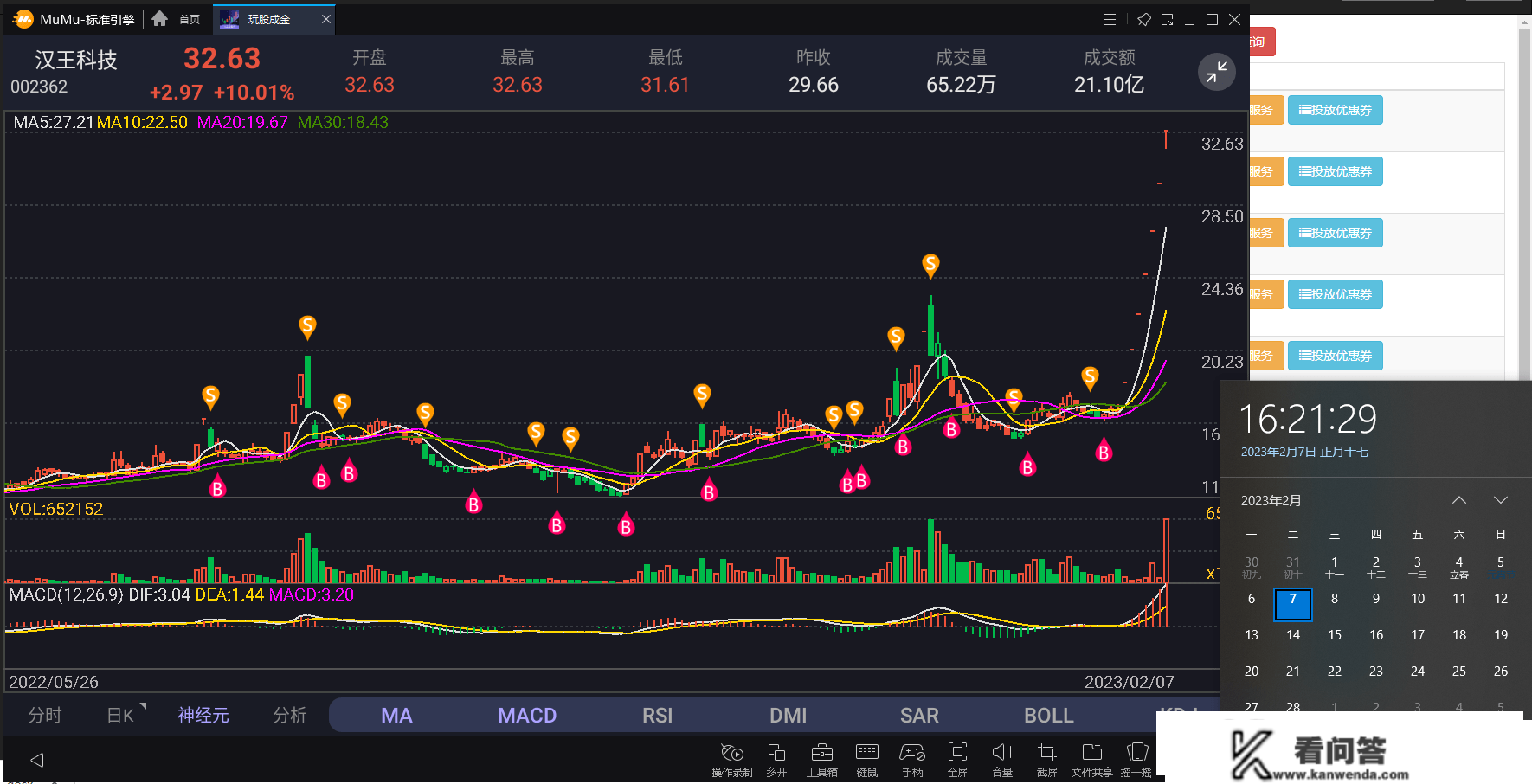Collapse the chart with round shrink button
This screenshot has height=784, width=1532.
1216,72
